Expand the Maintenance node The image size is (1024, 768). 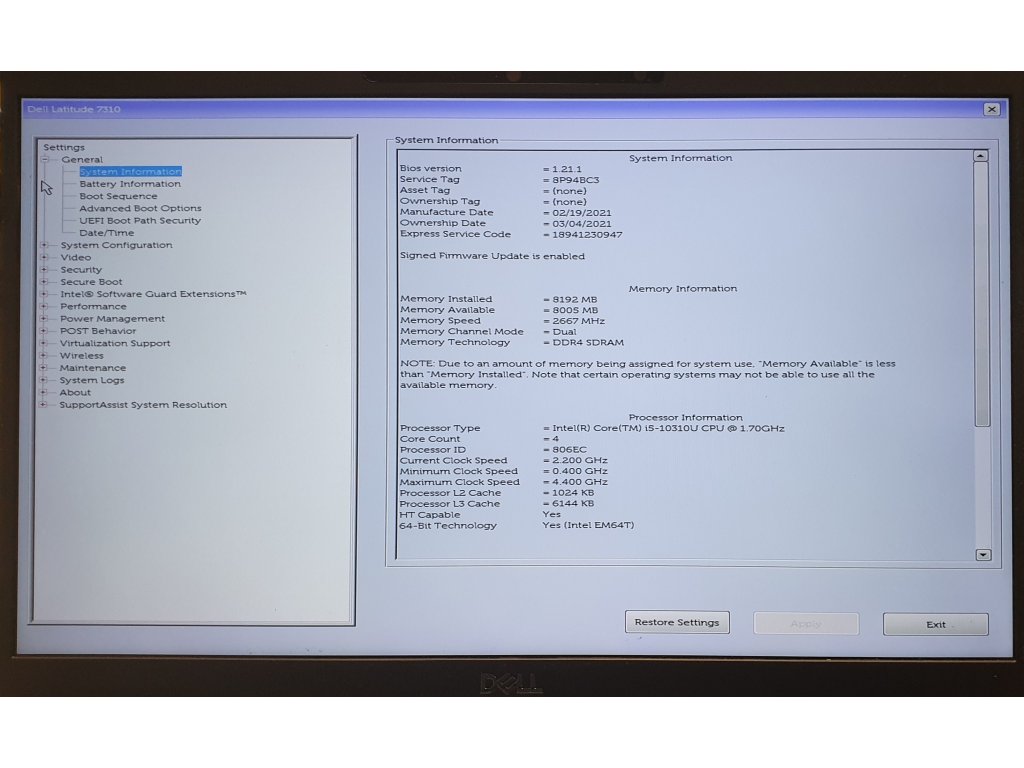coord(44,368)
